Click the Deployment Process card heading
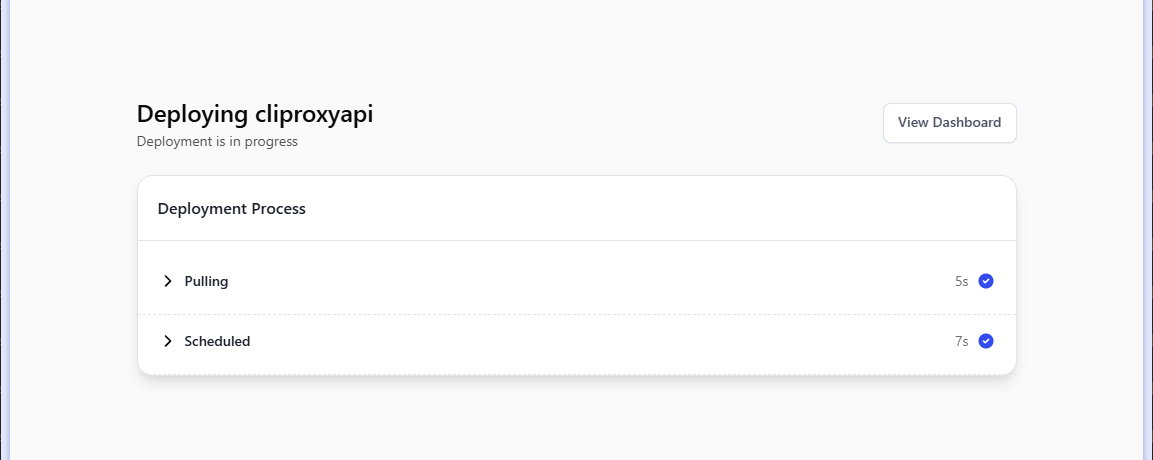The width and height of the screenshot is (1153, 460). (x=231, y=209)
